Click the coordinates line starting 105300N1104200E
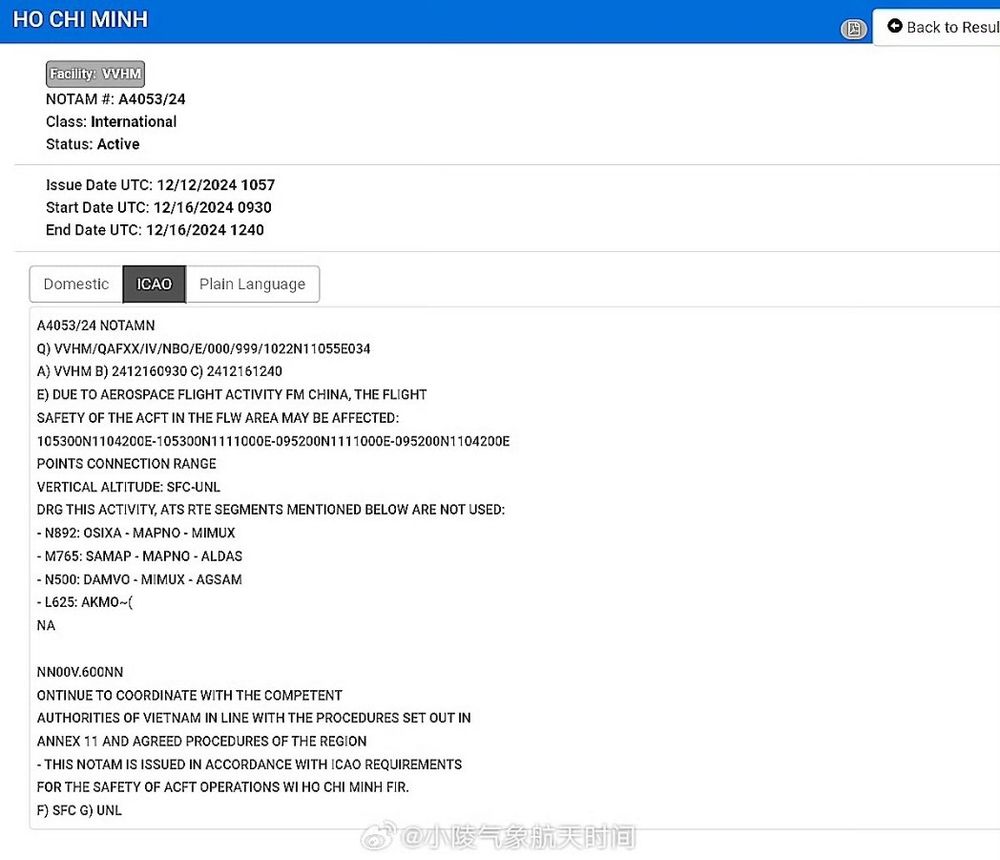 [273, 441]
